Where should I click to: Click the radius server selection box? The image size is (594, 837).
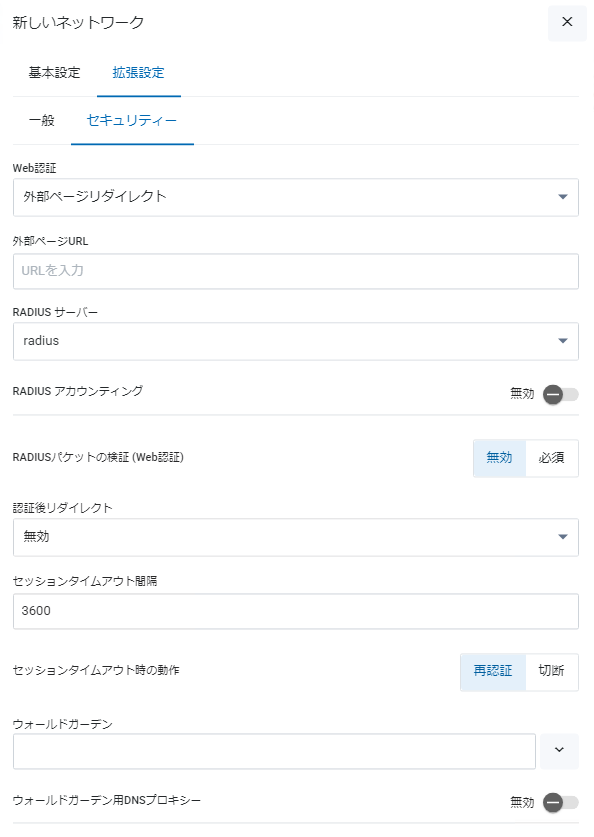pyautogui.click(x=296, y=341)
